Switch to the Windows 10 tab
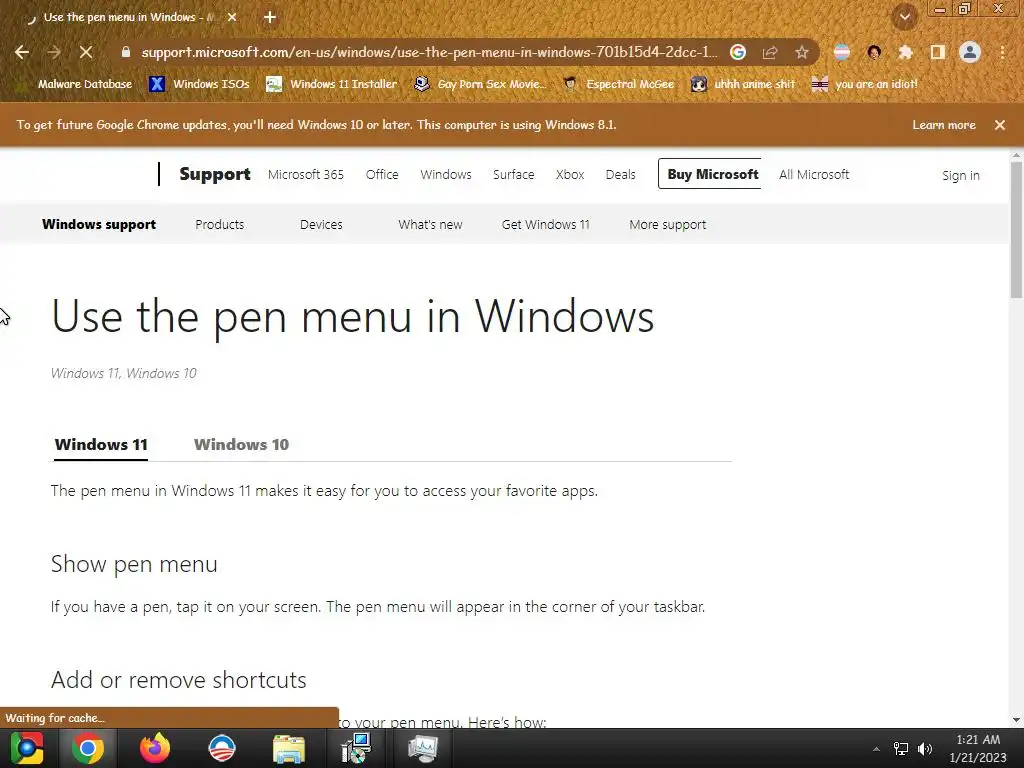The height and width of the screenshot is (768, 1024). [241, 444]
